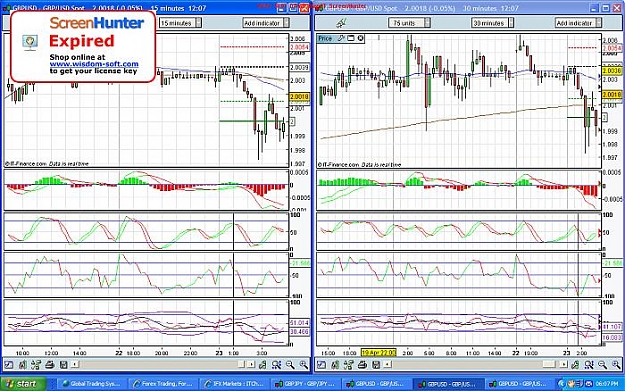Screen dimensions: 625x391
Task: Zoom out on the 30-minute chart
Action: [602, 364]
